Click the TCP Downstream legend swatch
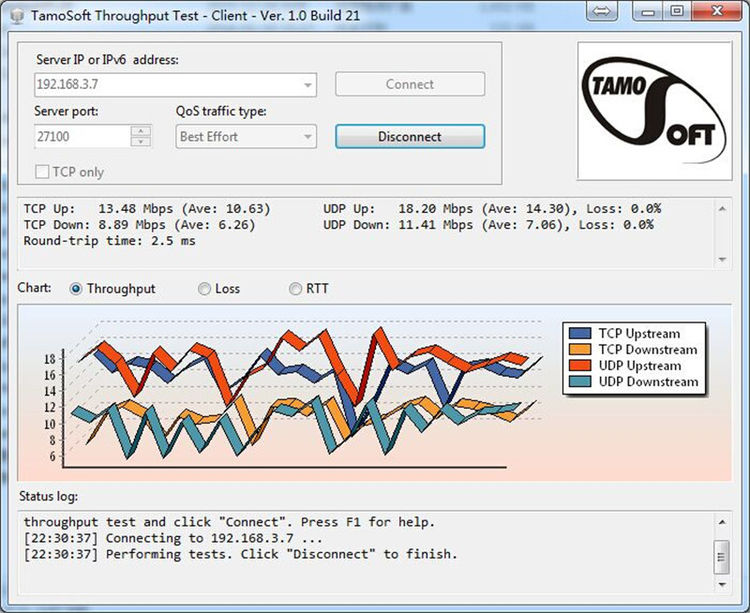The height and width of the screenshot is (613, 750). pyautogui.click(x=579, y=350)
